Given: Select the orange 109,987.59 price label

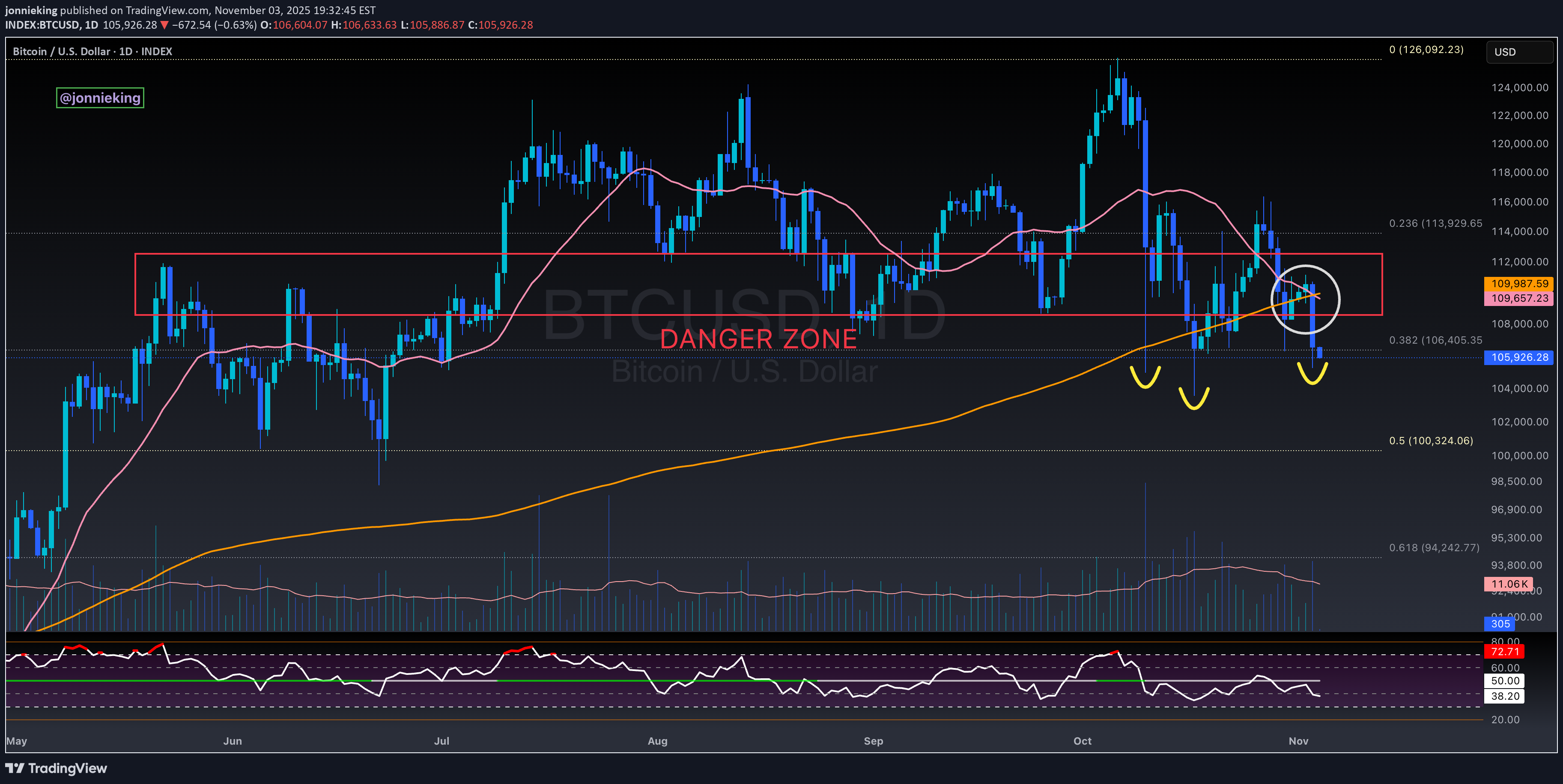Looking at the screenshot, I should [x=1519, y=284].
